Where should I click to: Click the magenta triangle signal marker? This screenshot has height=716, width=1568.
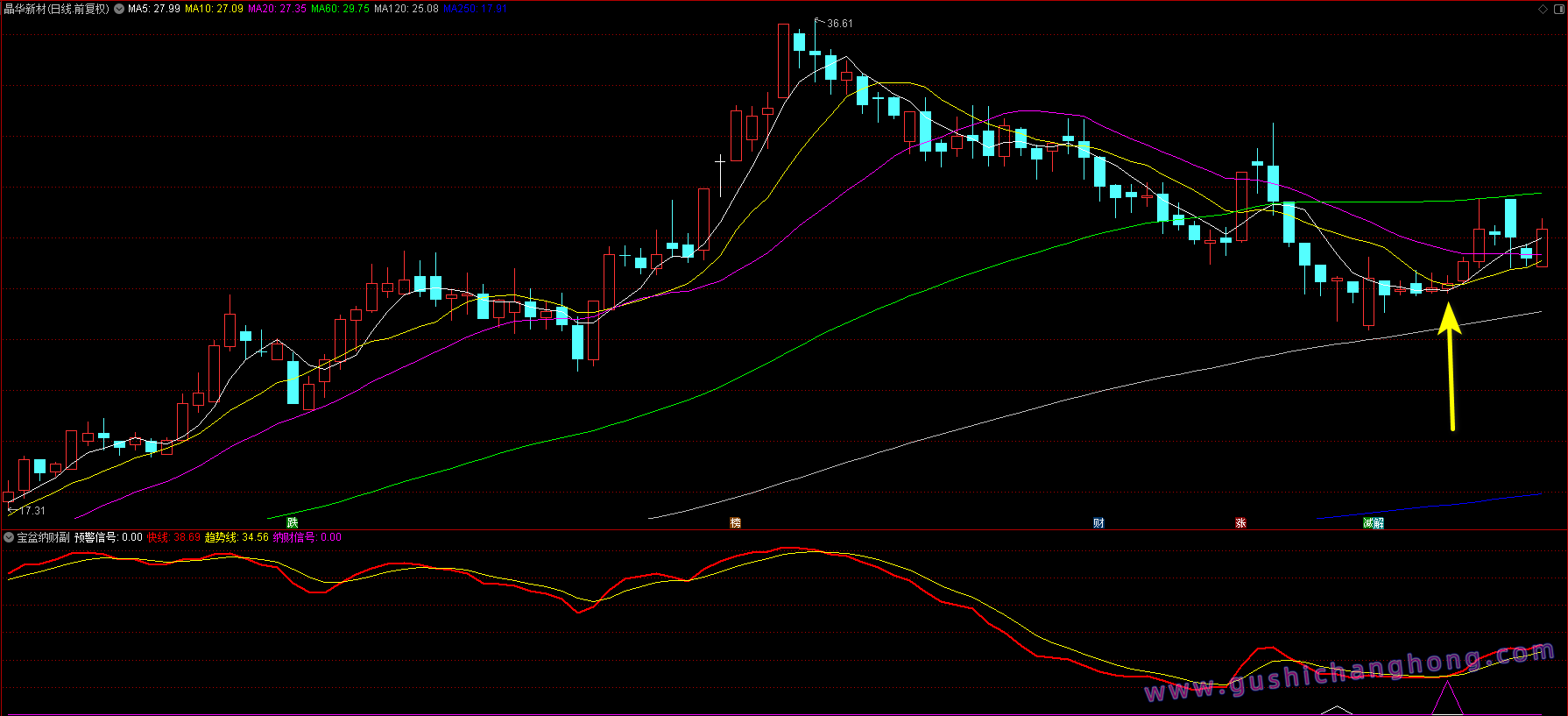[1447, 699]
